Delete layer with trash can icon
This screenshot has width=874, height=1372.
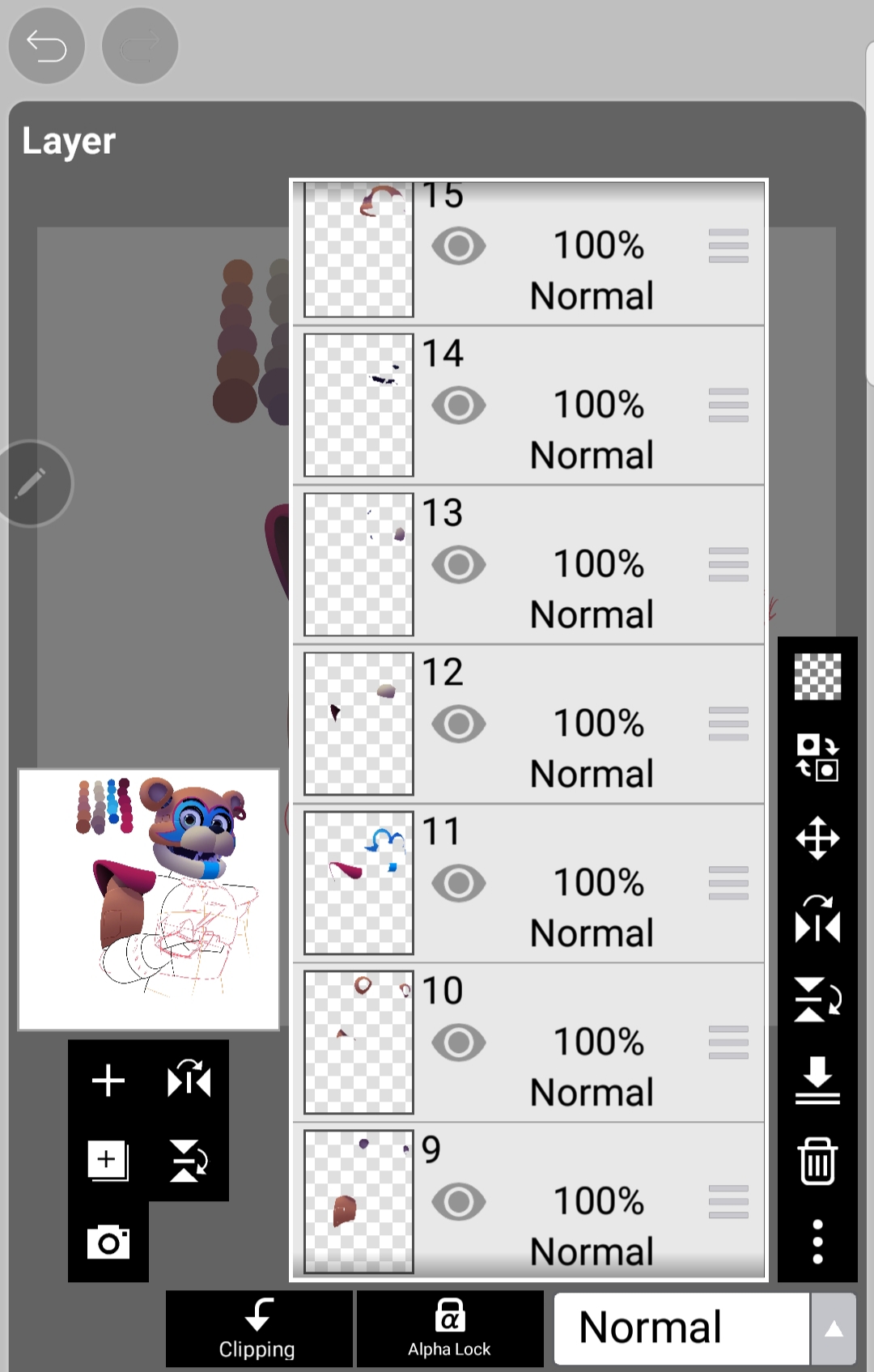click(x=817, y=1161)
